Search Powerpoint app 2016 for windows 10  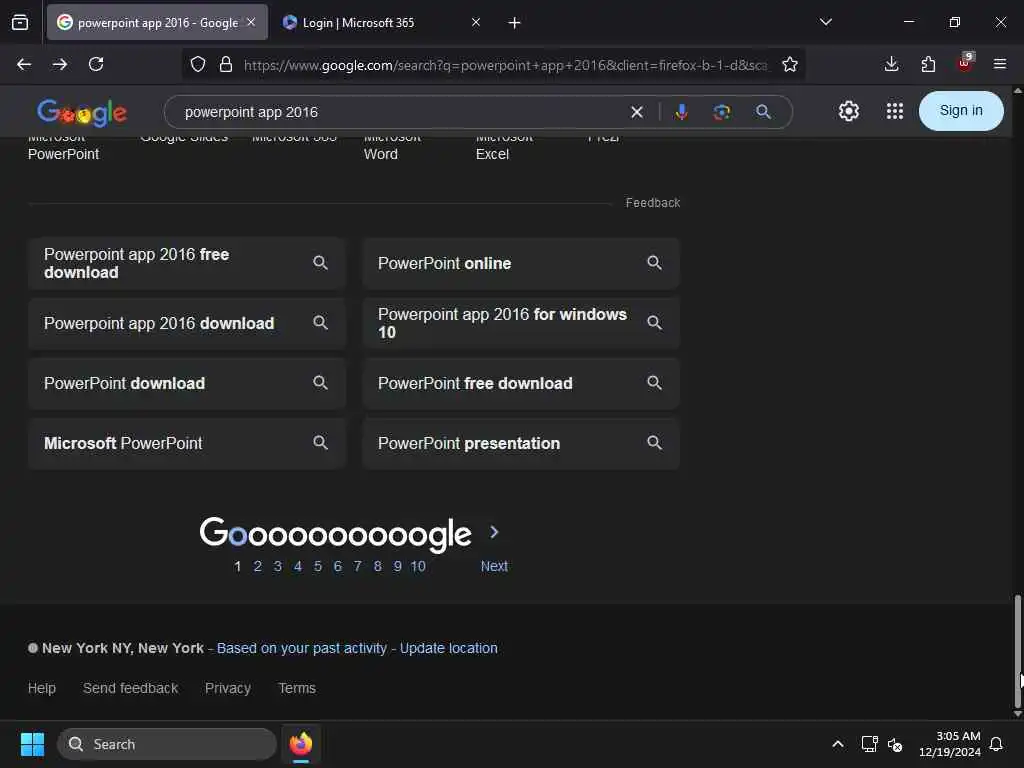[x=520, y=323]
